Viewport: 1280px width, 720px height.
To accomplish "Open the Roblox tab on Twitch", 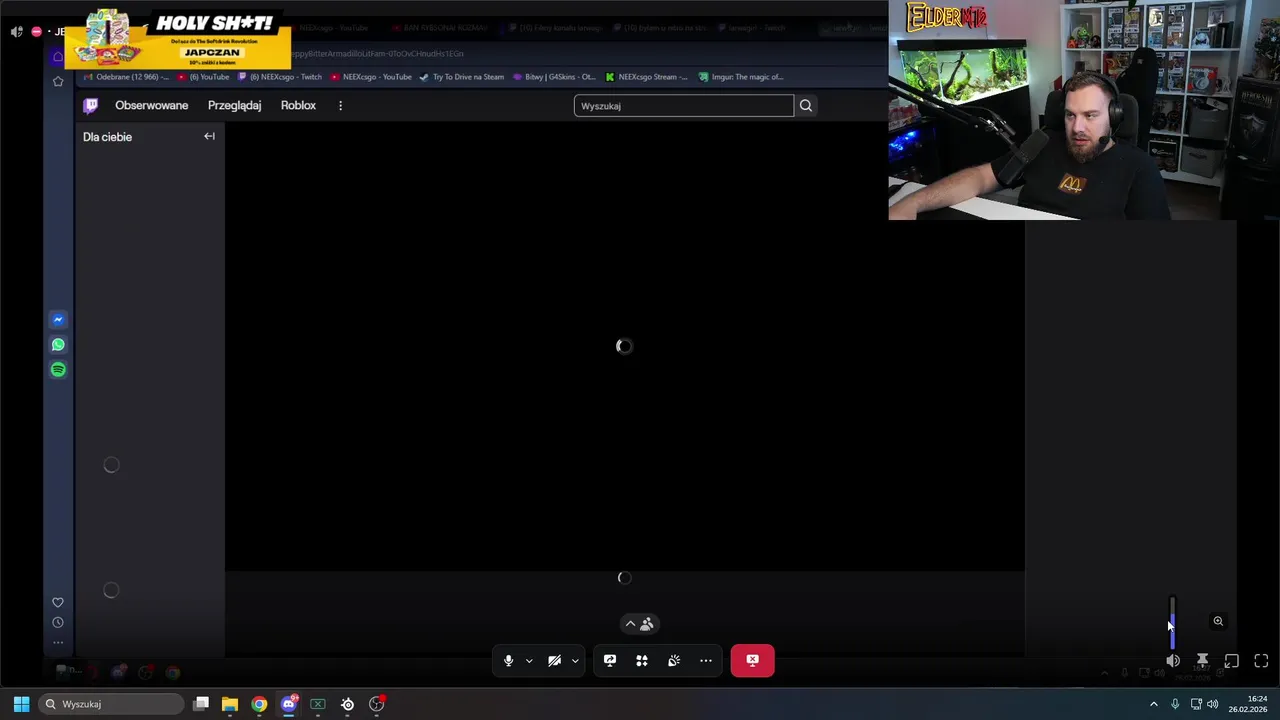I will pyautogui.click(x=298, y=105).
